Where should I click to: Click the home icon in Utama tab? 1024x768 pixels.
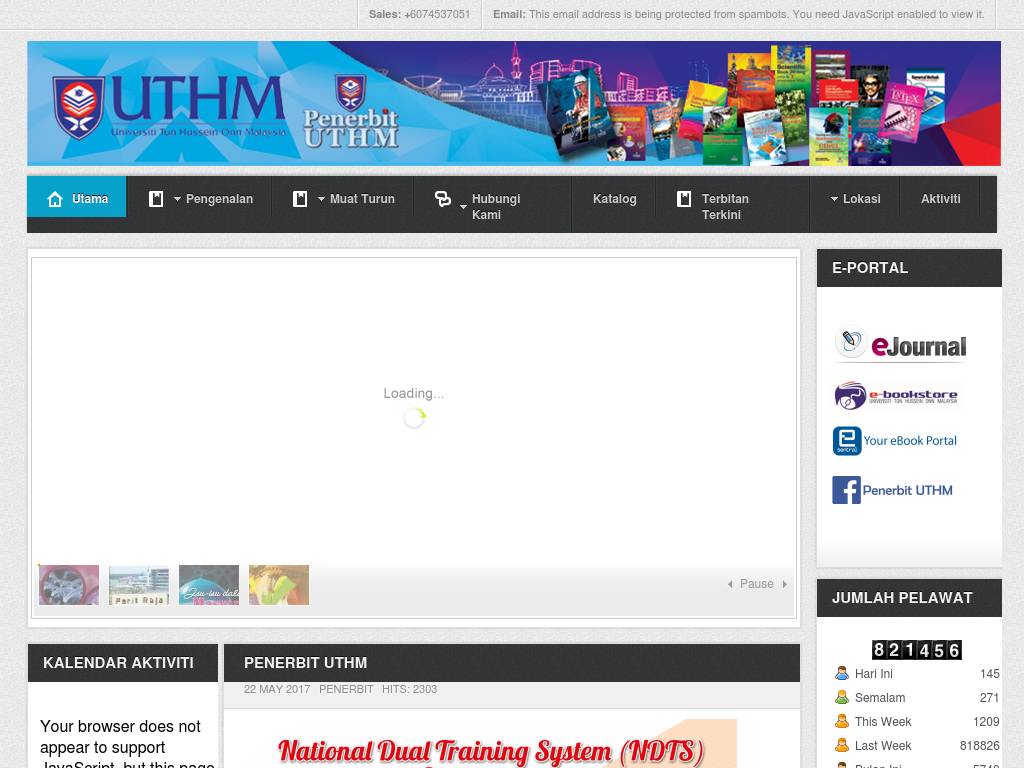click(55, 199)
